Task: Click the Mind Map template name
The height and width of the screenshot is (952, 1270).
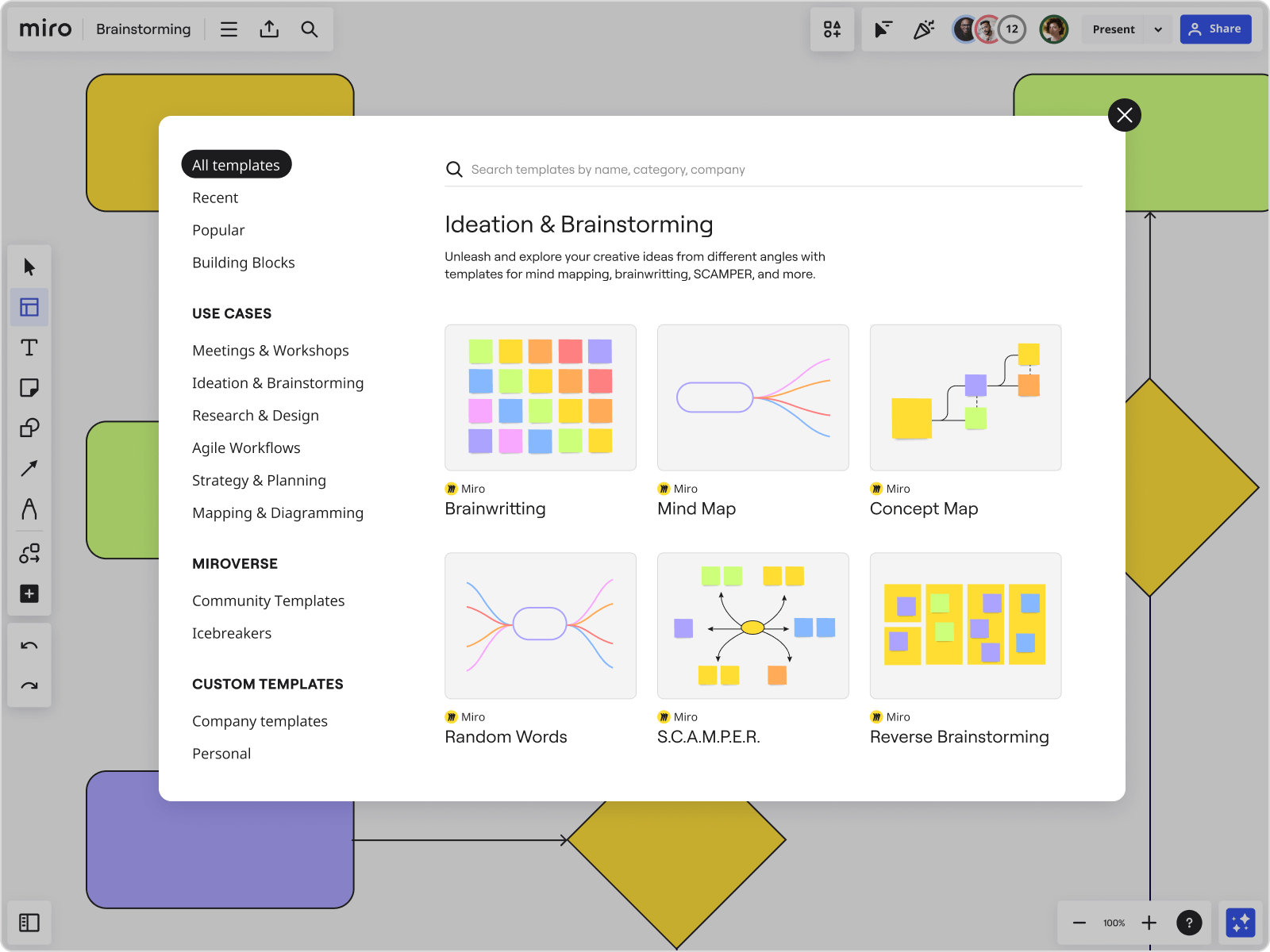Action: 697,509
